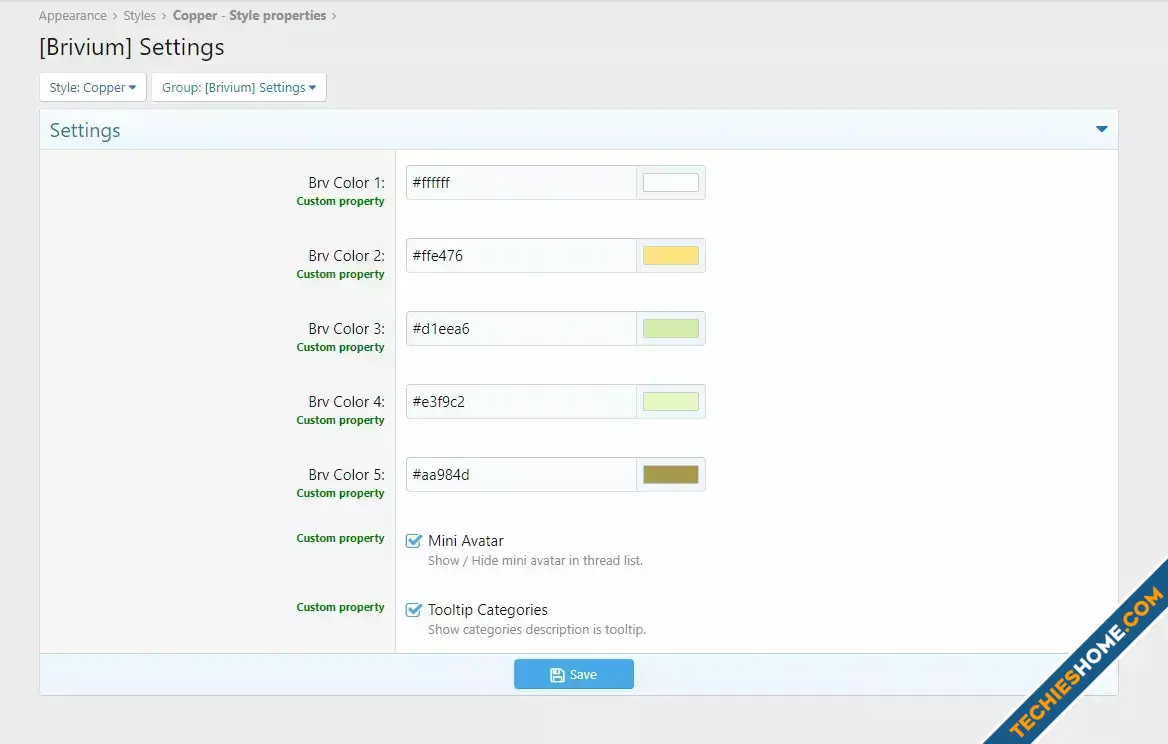Open the Brv Color 1 white swatch
Screen dimensions: 1168x744
[x=670, y=182]
